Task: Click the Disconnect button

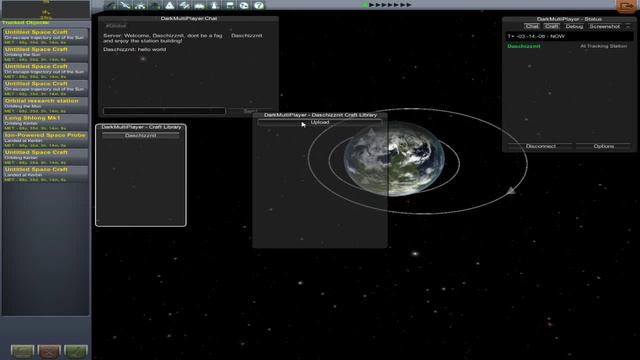Action: (540, 146)
